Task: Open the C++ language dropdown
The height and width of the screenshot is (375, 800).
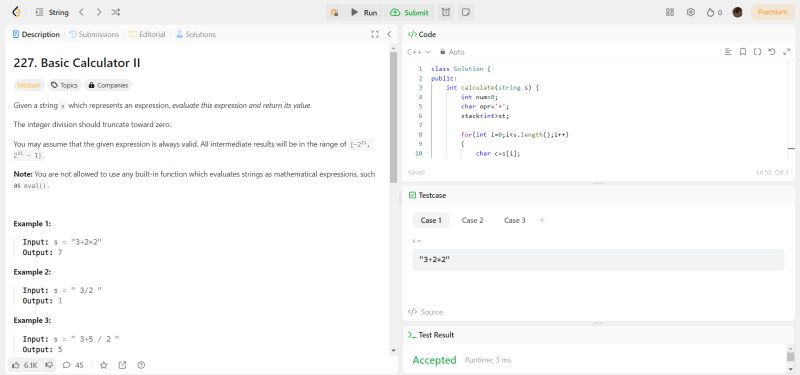Action: pyautogui.click(x=419, y=52)
